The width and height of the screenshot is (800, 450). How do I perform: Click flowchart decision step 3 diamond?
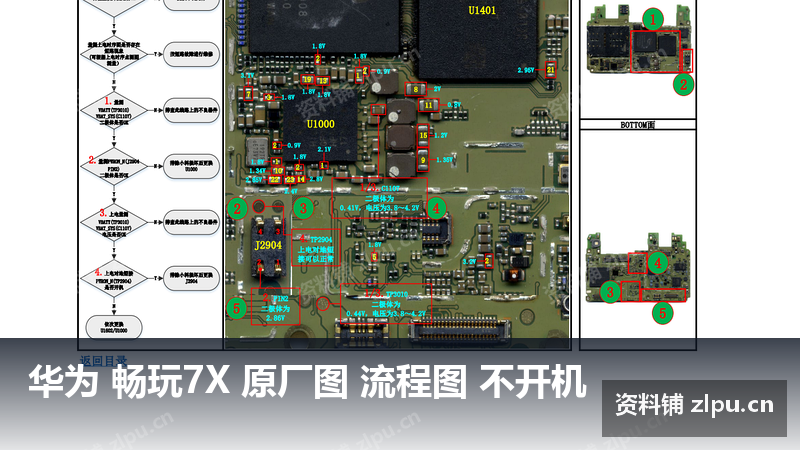pyautogui.click(x=114, y=222)
